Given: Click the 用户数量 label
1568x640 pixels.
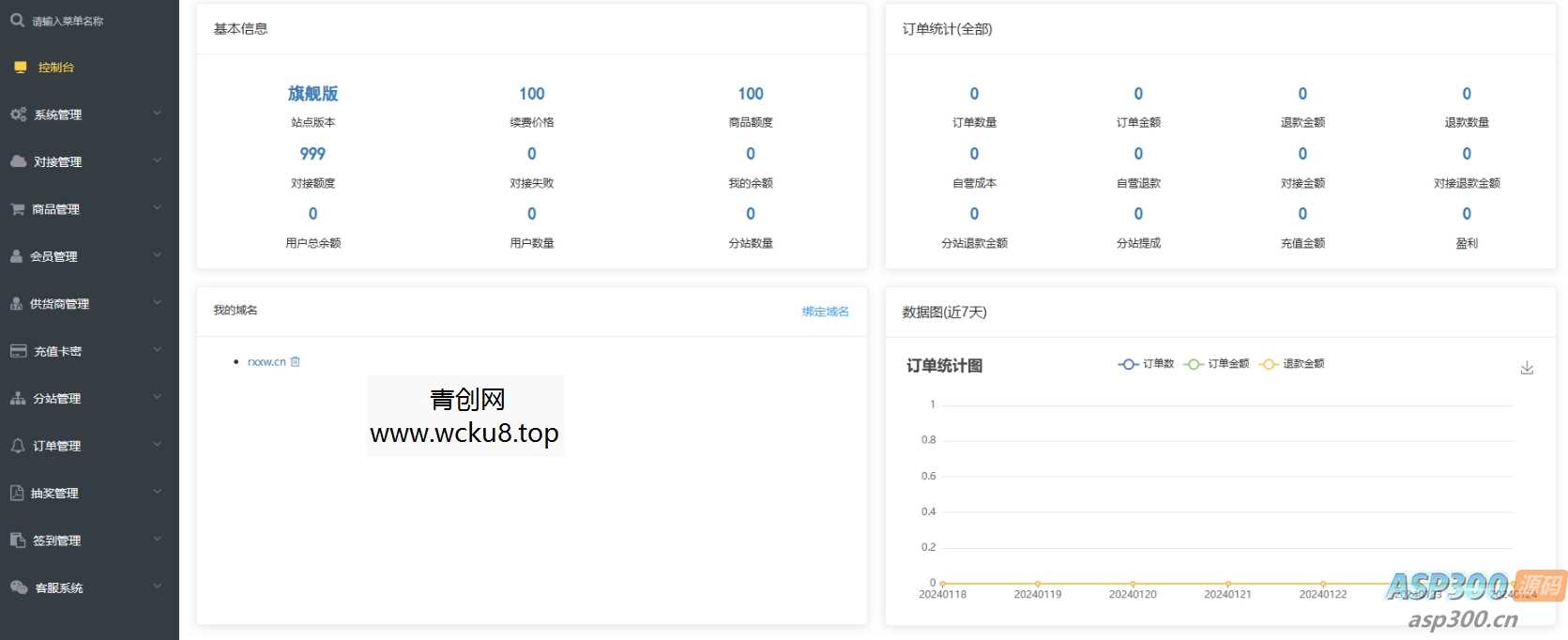Looking at the screenshot, I should click(x=532, y=243).
